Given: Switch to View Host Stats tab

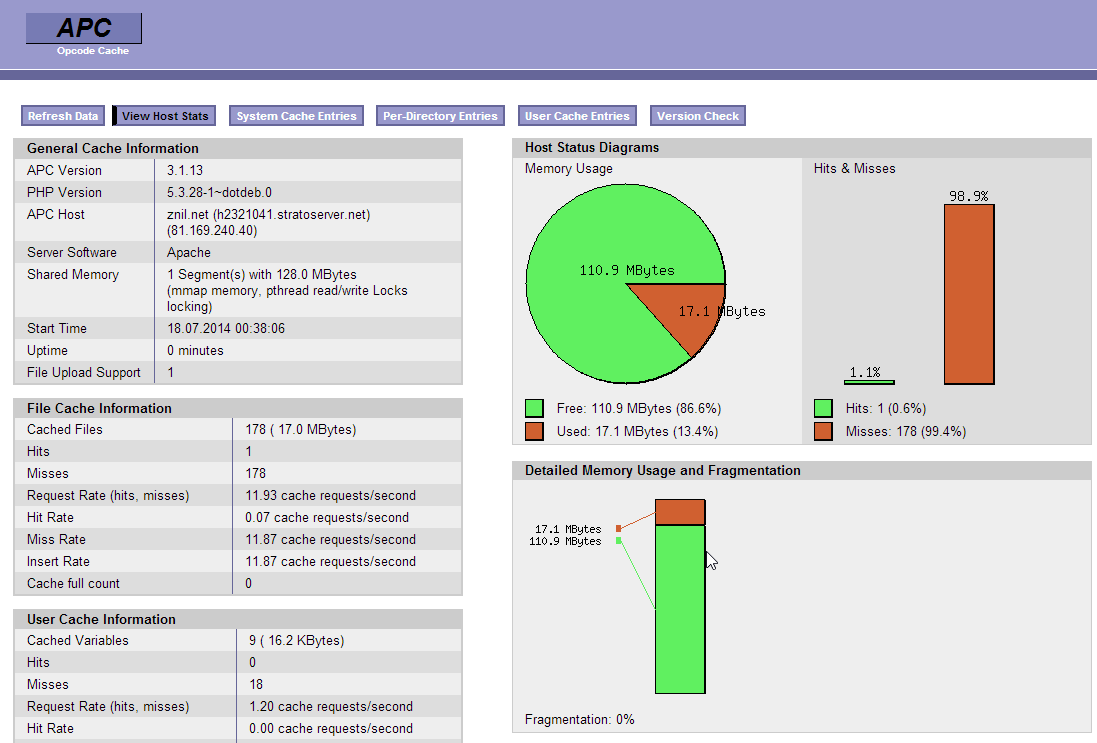Looking at the screenshot, I should [x=165, y=116].
